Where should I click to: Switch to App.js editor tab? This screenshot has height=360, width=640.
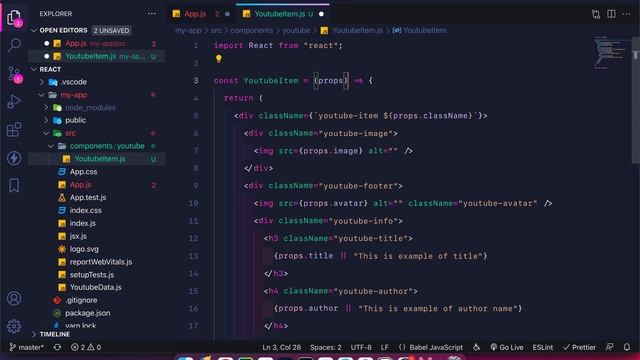[202, 14]
